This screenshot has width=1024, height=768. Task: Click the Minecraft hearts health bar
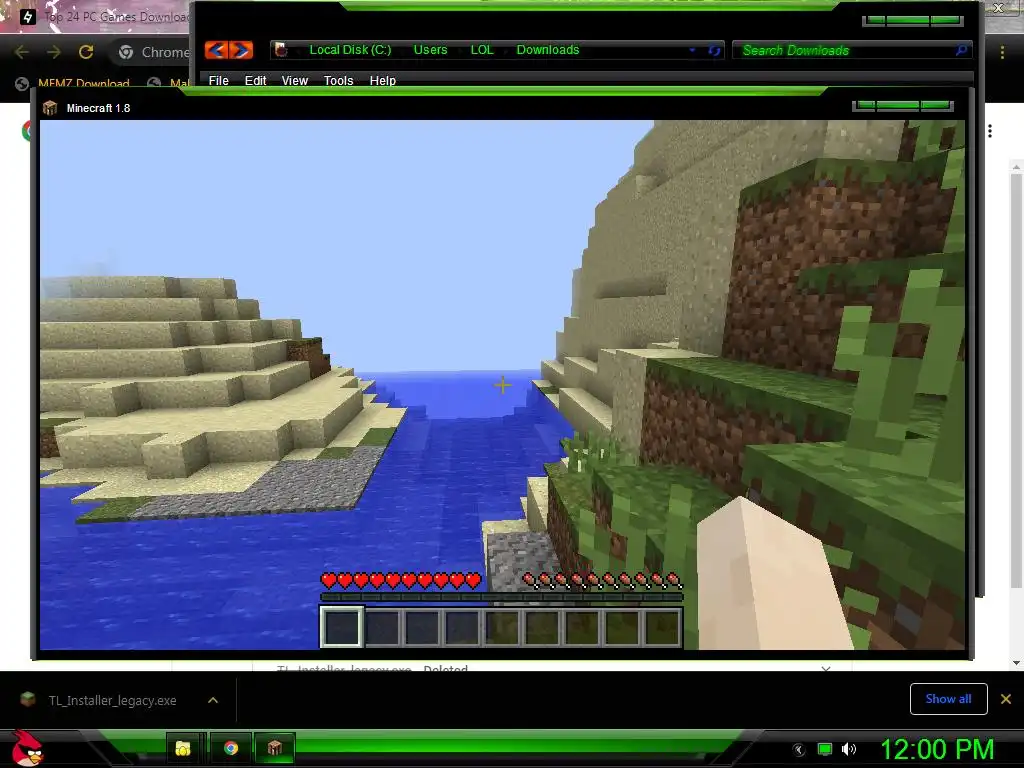coord(401,580)
